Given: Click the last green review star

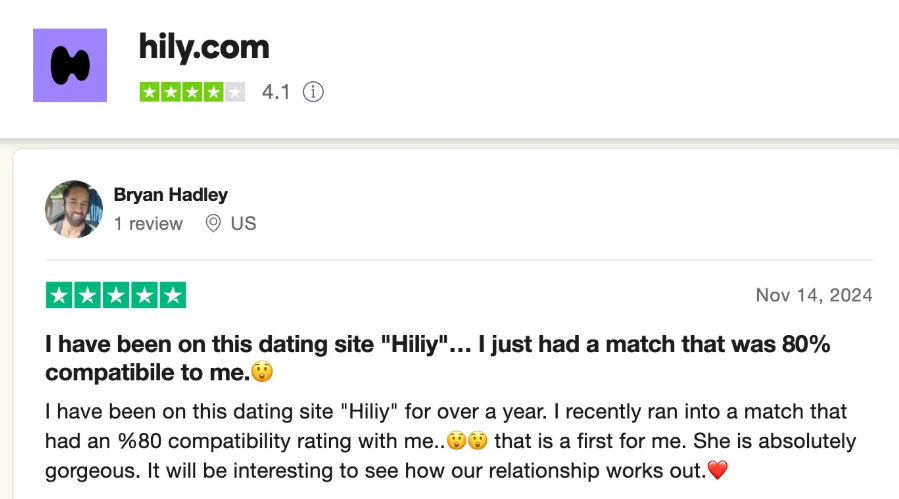Looking at the screenshot, I should [x=173, y=295].
